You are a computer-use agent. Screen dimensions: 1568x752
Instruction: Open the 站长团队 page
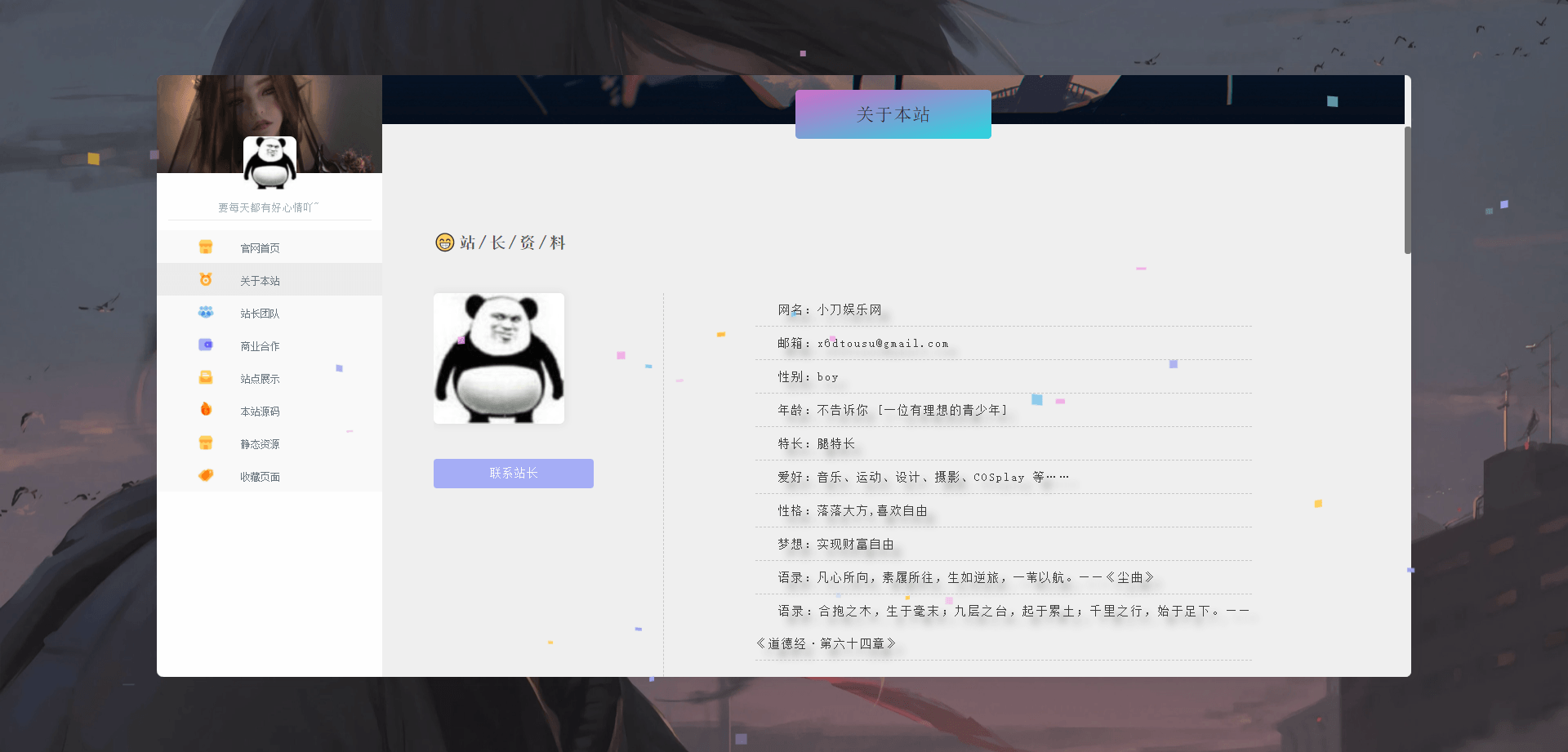click(259, 313)
